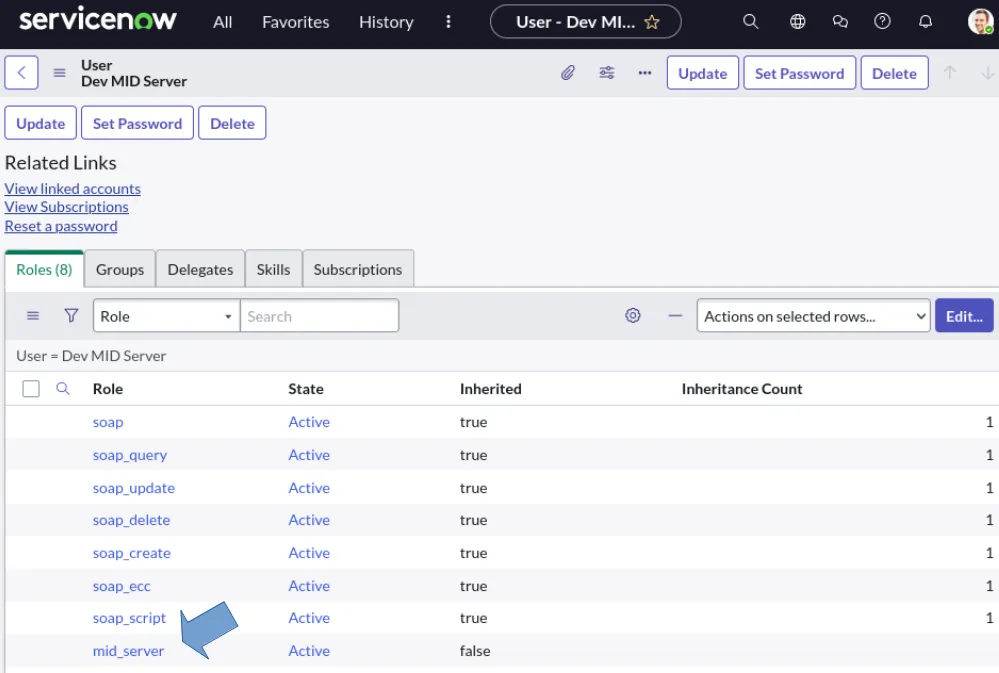
Task: Open the All menu
Action: [x=222, y=22]
